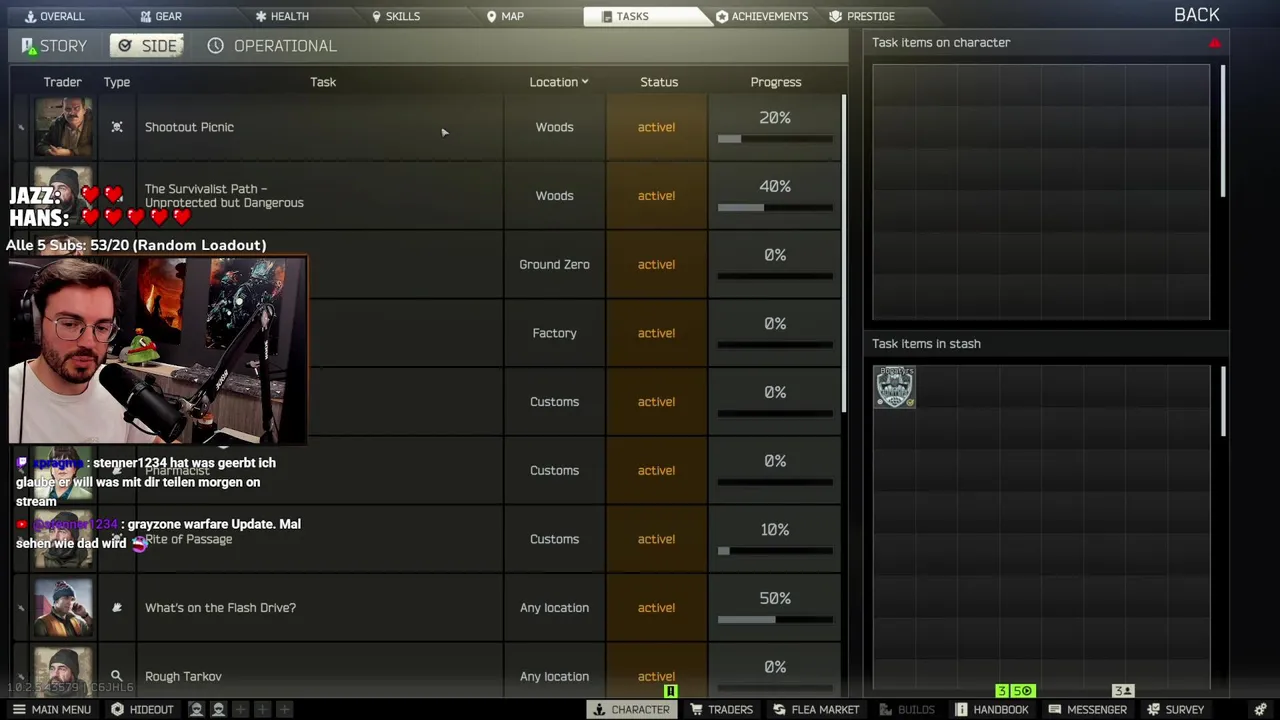This screenshot has height=720, width=1280.
Task: Click the Flash Drive task type icon
Action: 117,608
